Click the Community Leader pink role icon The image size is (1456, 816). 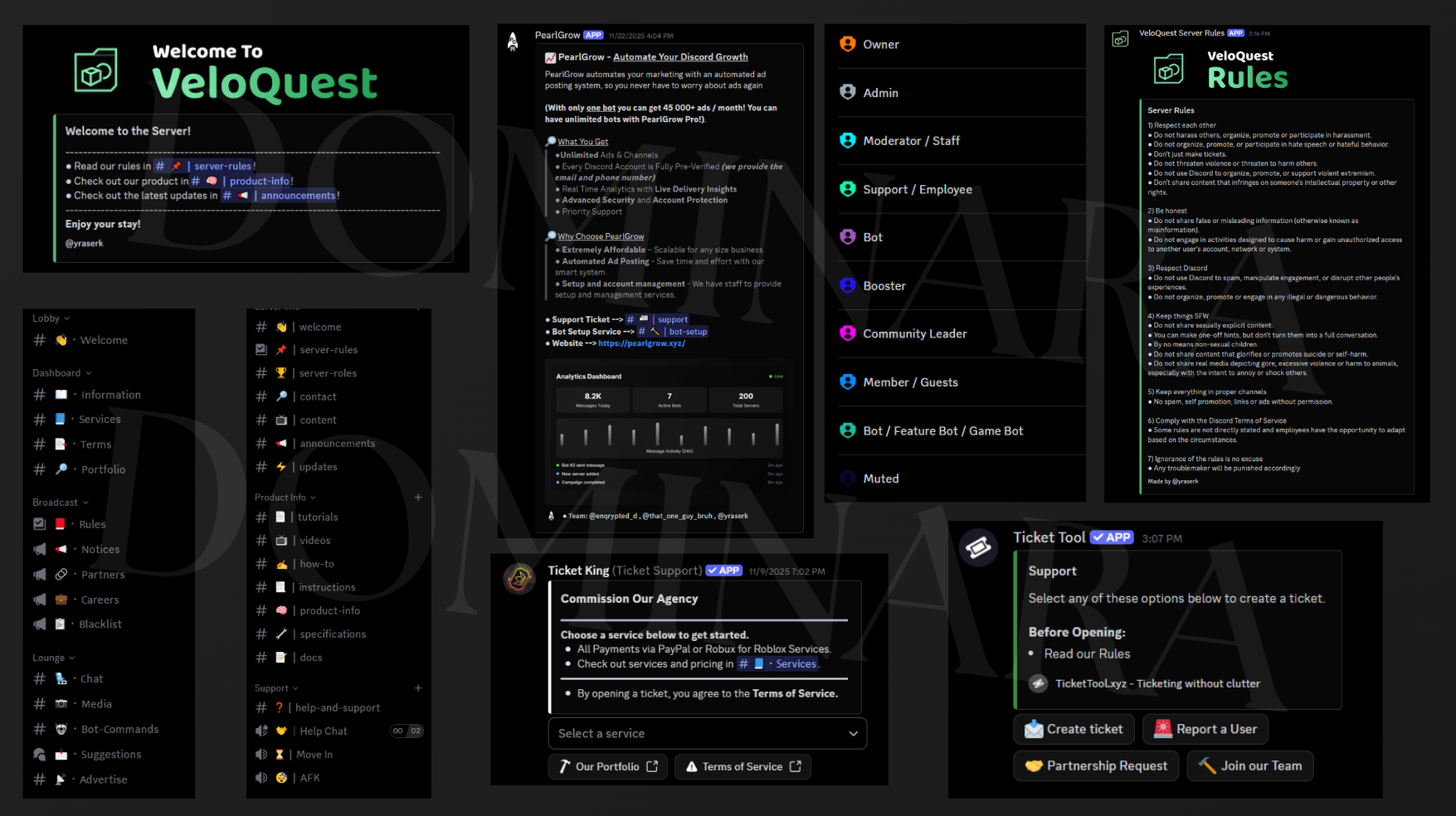click(x=847, y=333)
